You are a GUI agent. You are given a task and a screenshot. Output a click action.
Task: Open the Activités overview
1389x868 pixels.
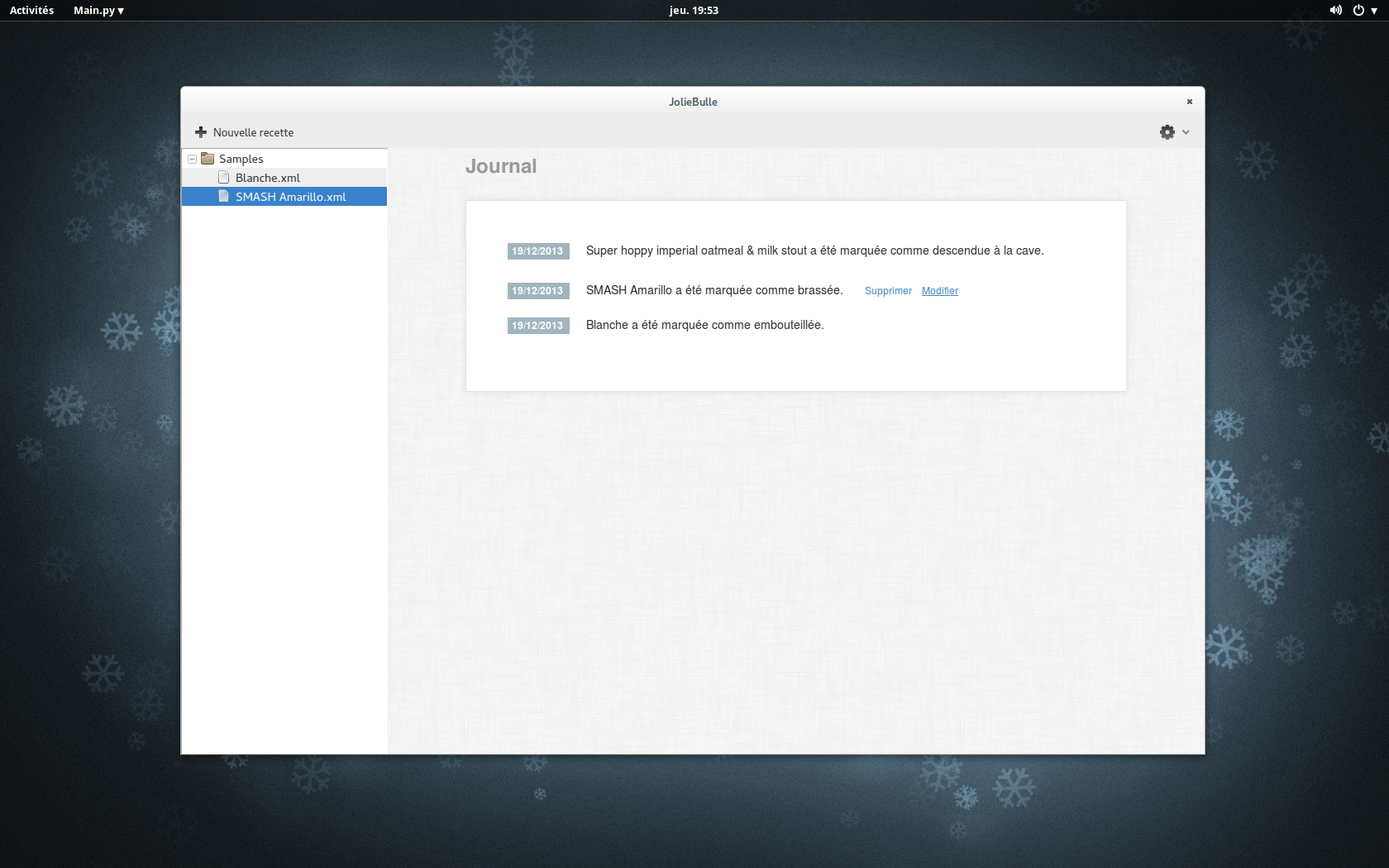[x=31, y=11]
